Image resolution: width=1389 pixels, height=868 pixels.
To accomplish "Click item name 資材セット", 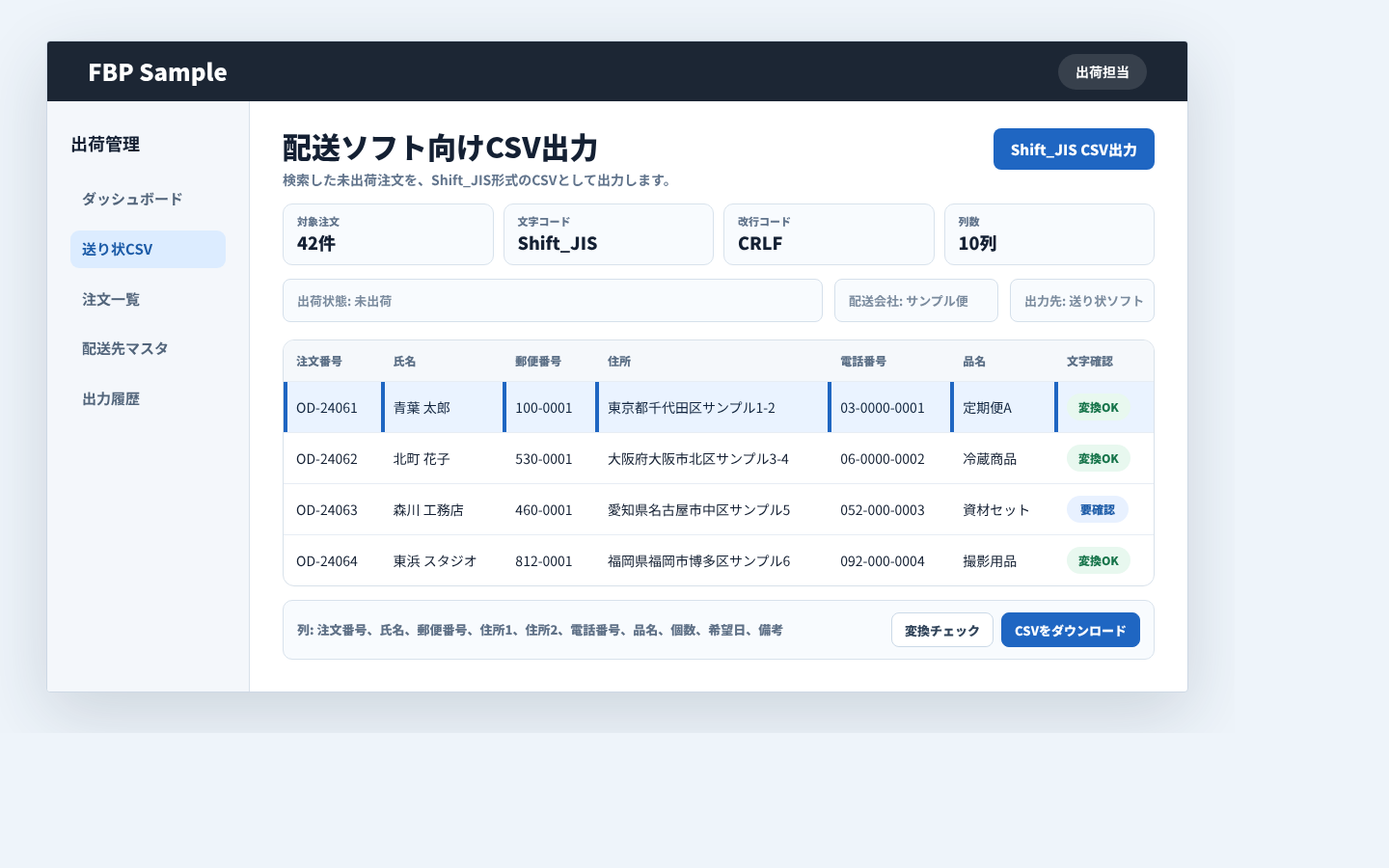I will (996, 510).
